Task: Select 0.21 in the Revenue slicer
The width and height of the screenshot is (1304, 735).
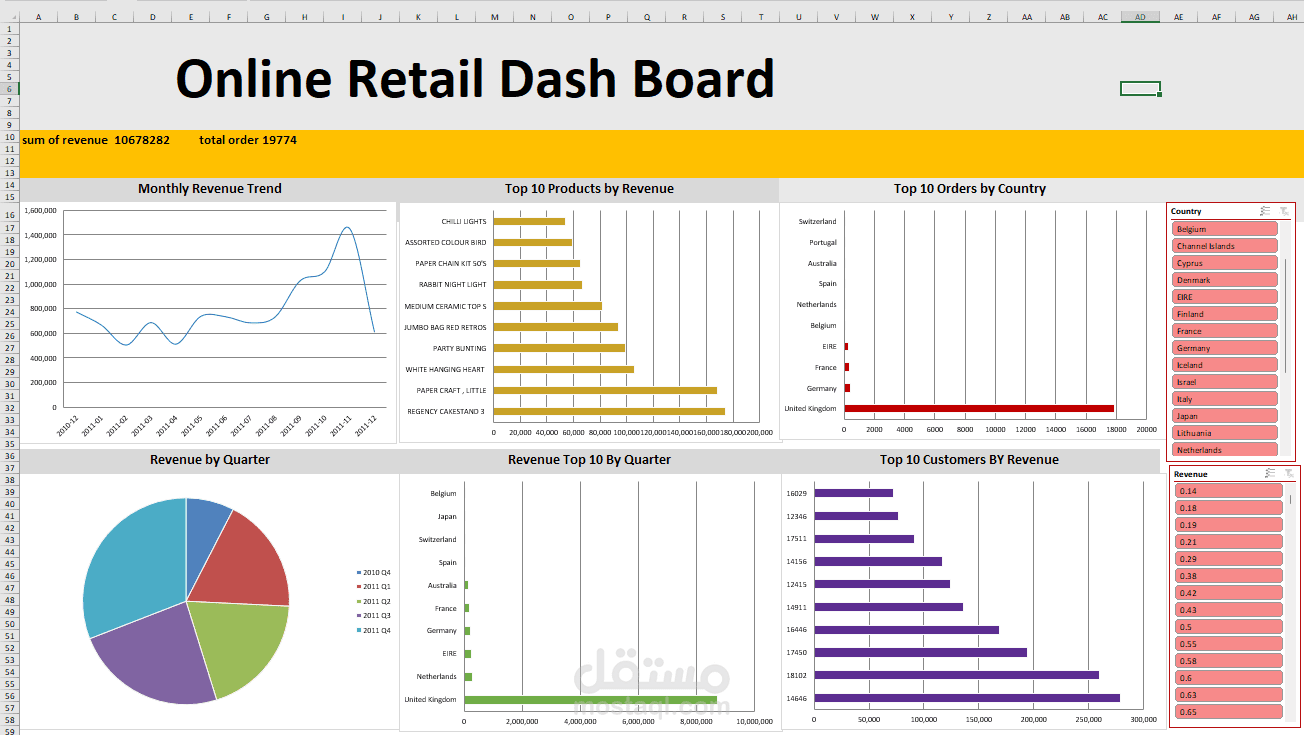Action: (x=1229, y=542)
